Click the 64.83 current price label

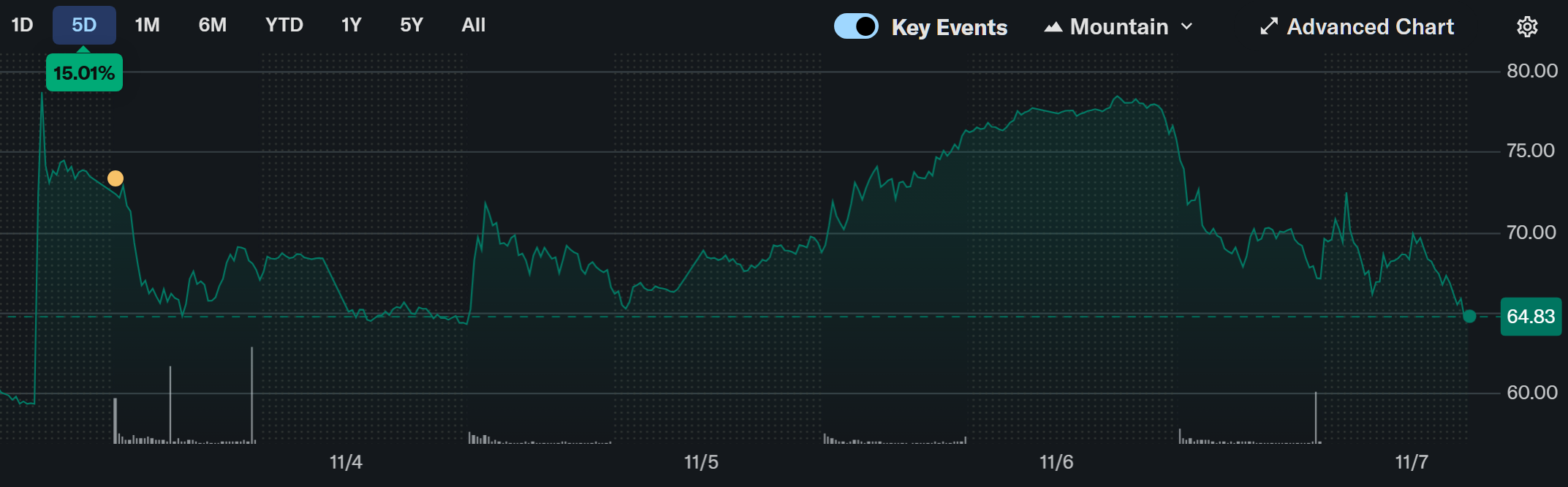pos(1531,317)
